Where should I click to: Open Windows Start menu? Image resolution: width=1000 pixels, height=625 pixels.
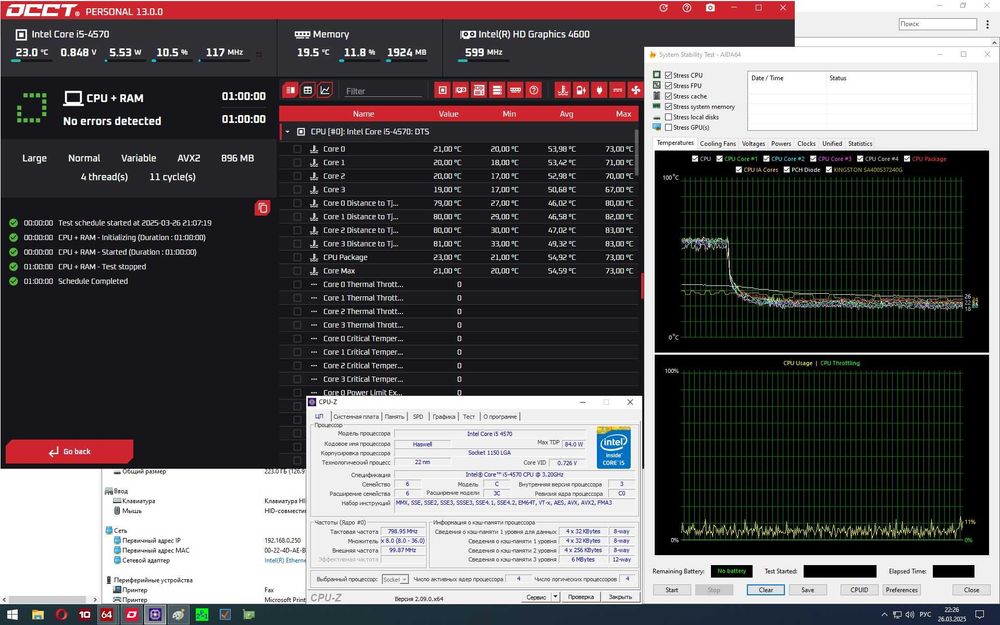[x=12, y=615]
